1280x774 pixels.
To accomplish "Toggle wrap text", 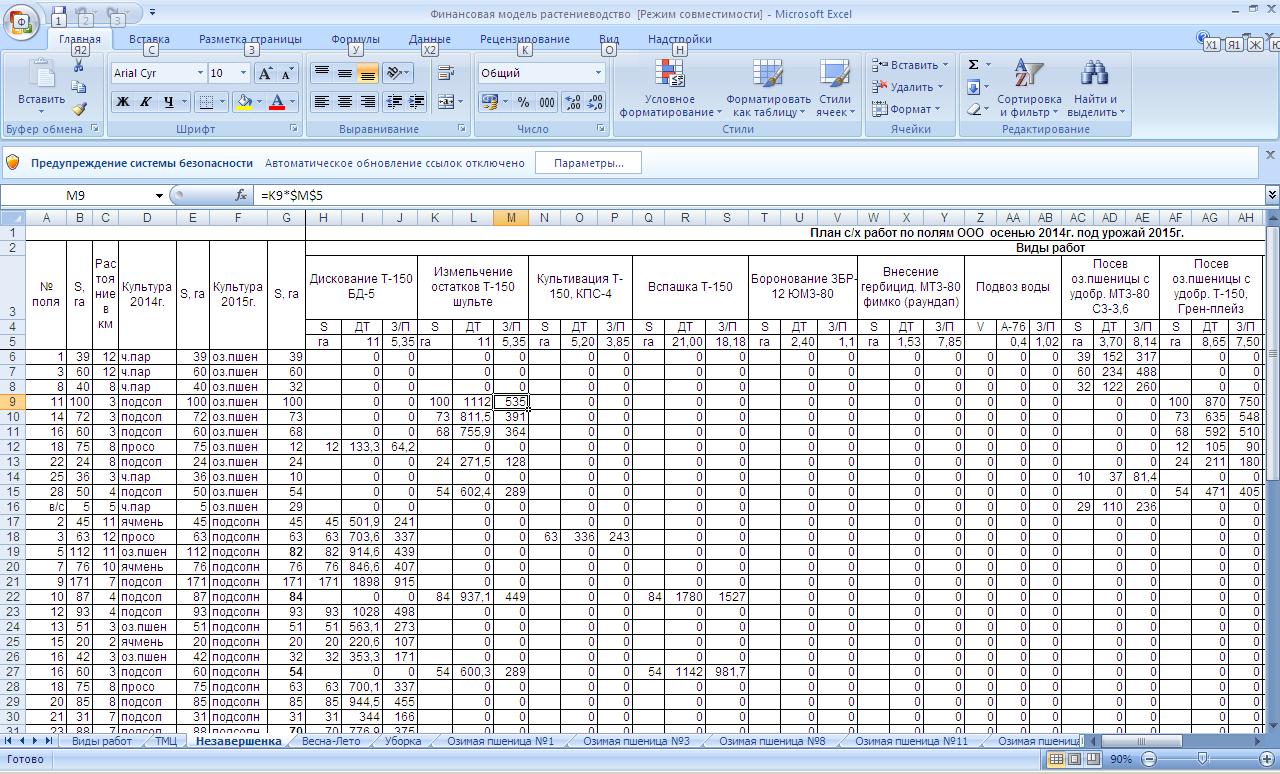I will pyautogui.click(x=446, y=73).
